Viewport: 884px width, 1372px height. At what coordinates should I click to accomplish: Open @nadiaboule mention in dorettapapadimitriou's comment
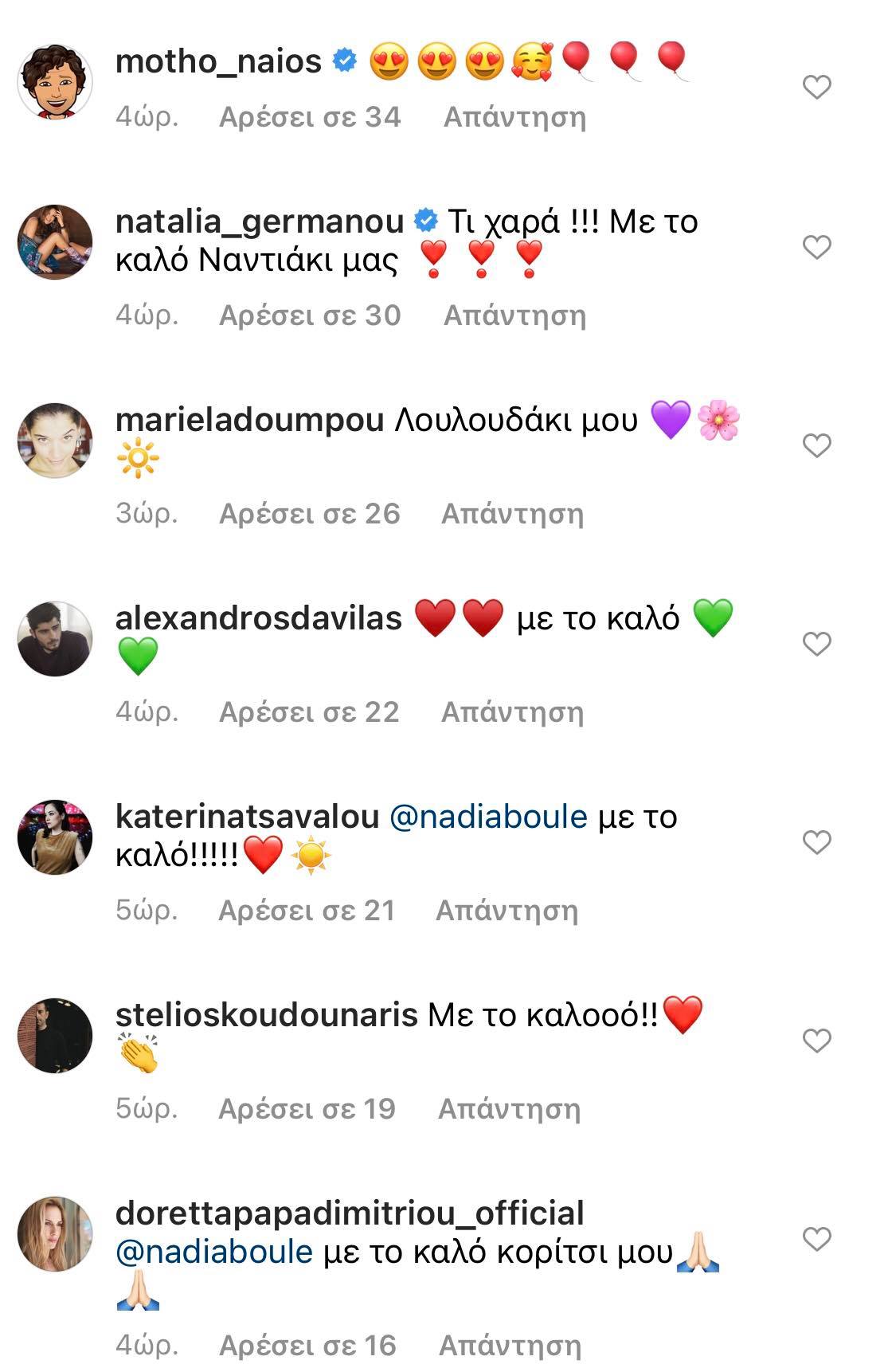point(214,1252)
